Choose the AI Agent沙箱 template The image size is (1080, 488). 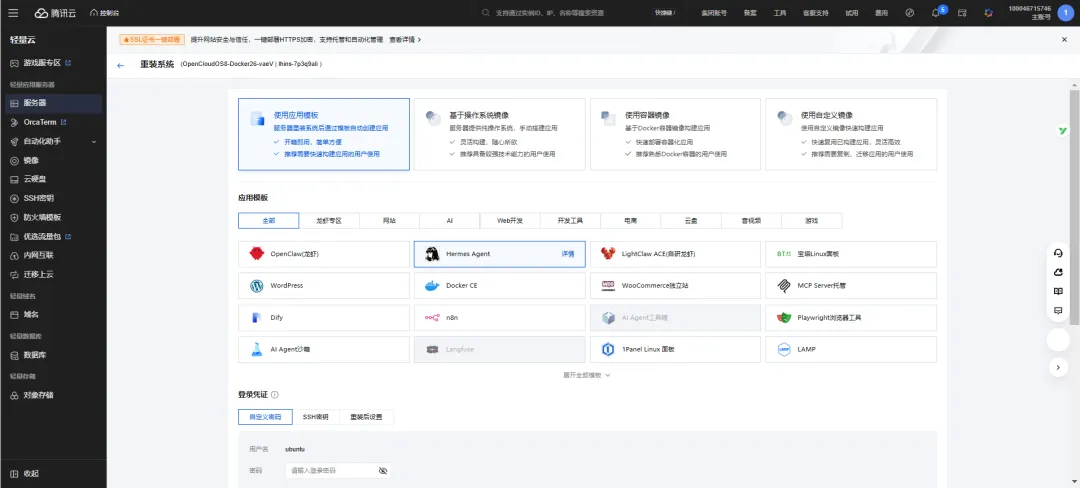324,350
